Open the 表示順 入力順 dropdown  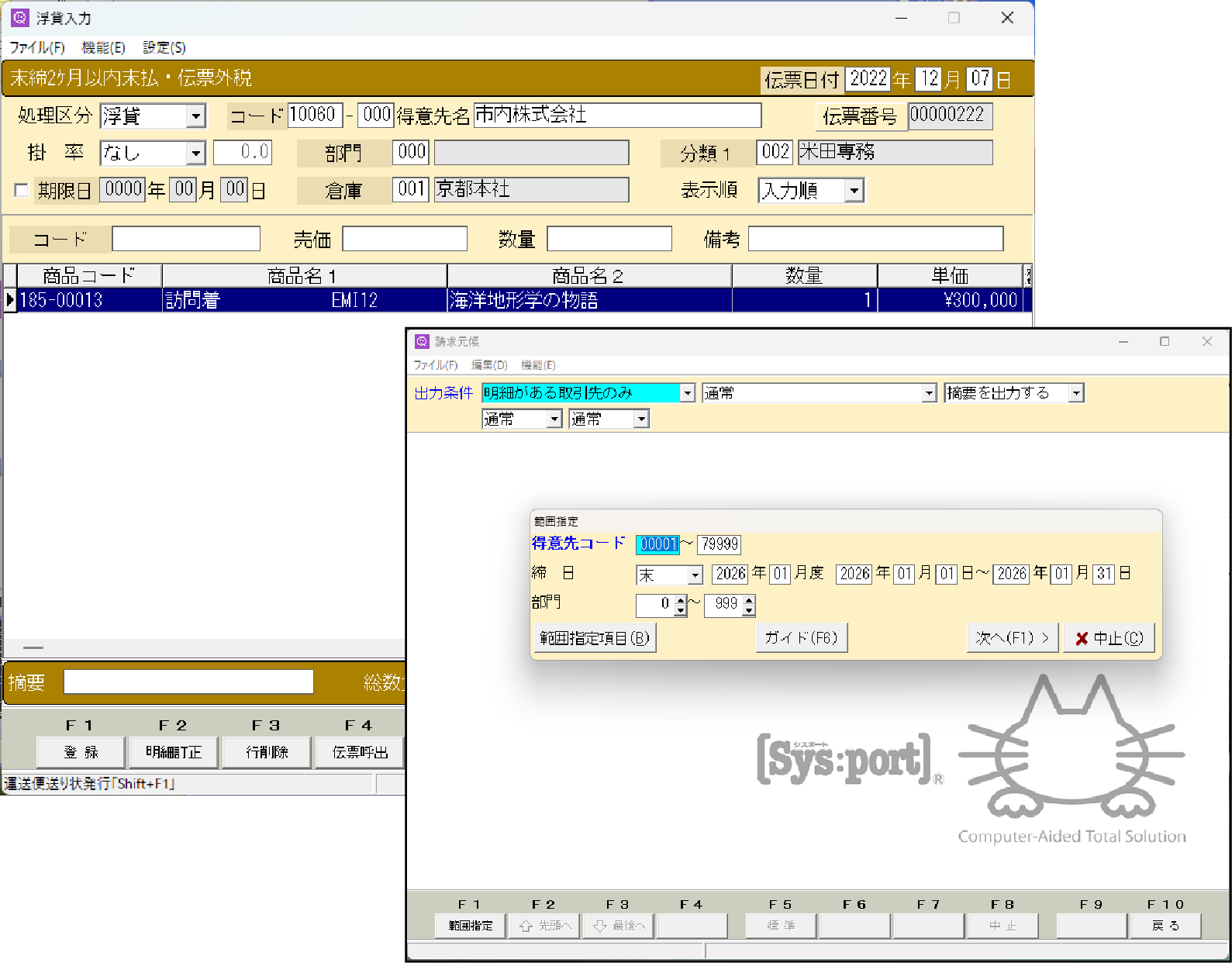pyautogui.click(x=854, y=190)
